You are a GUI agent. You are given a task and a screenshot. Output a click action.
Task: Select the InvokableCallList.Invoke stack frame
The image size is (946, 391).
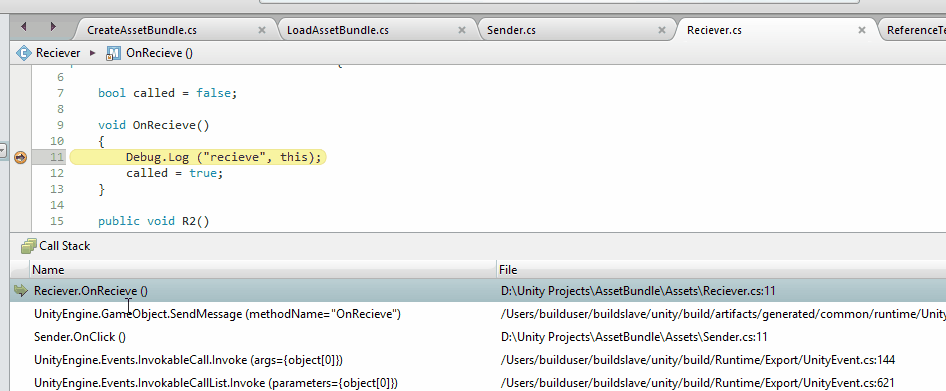tap(216, 383)
